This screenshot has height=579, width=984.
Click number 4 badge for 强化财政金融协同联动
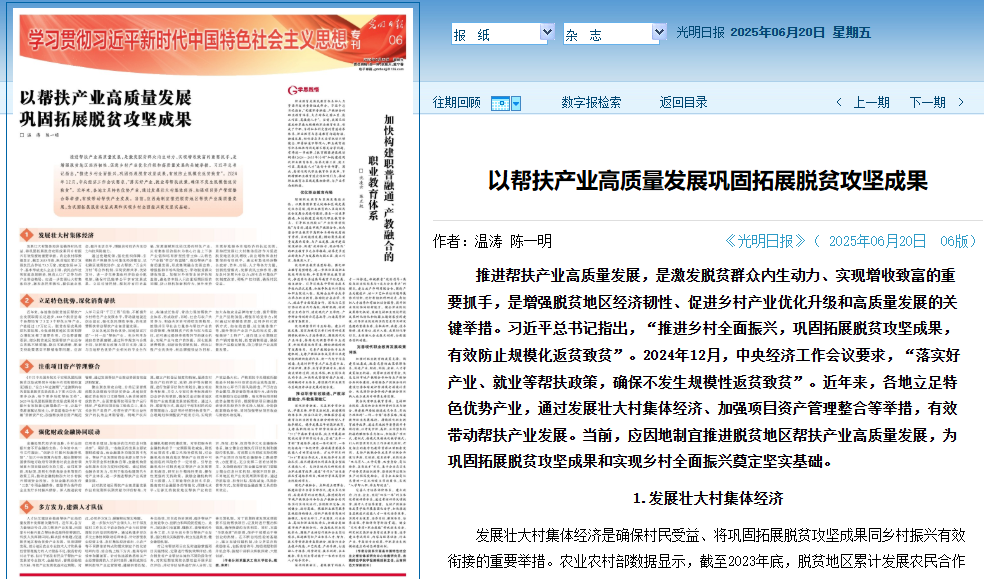coord(26,431)
